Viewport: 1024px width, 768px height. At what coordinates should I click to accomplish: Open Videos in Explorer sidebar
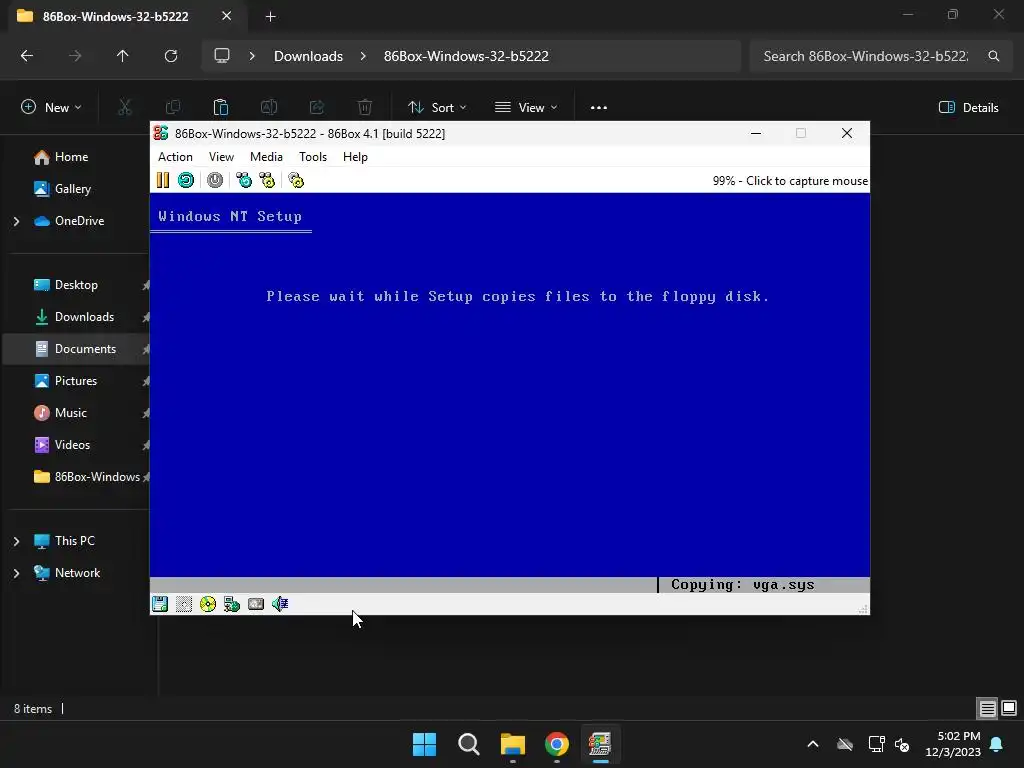click(72, 445)
